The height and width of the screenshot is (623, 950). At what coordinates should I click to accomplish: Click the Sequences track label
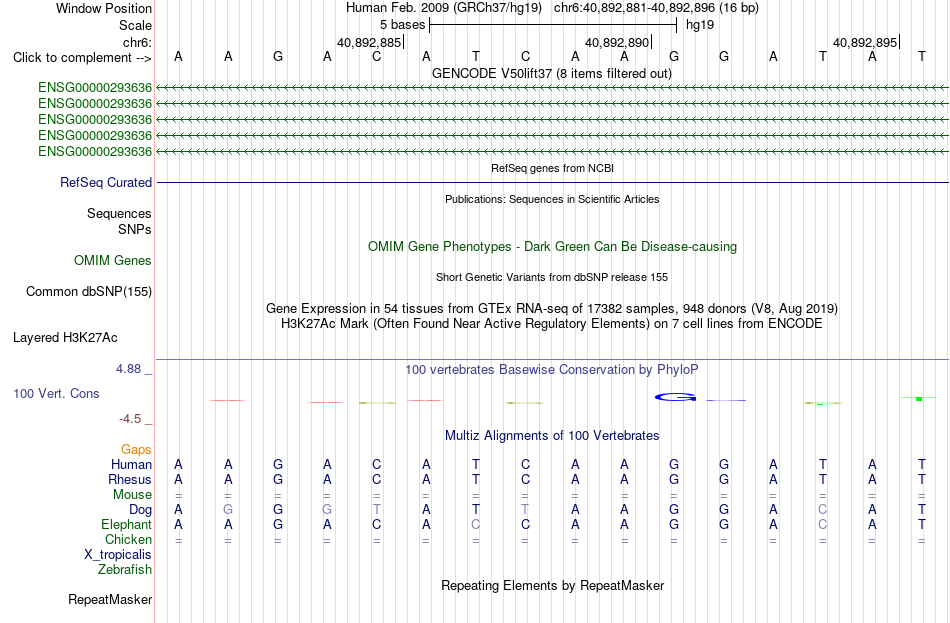[x=119, y=213]
